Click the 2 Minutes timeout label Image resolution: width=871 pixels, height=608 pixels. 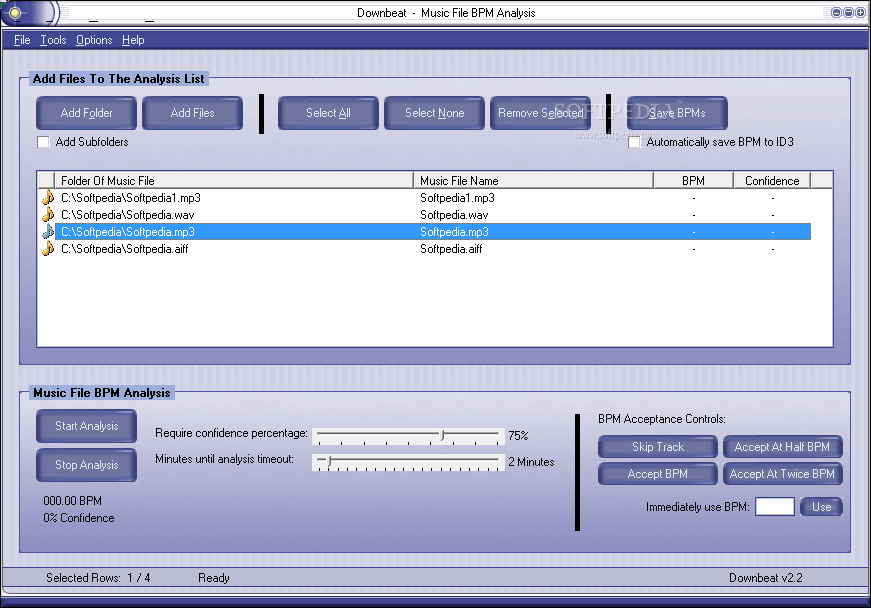tap(531, 462)
